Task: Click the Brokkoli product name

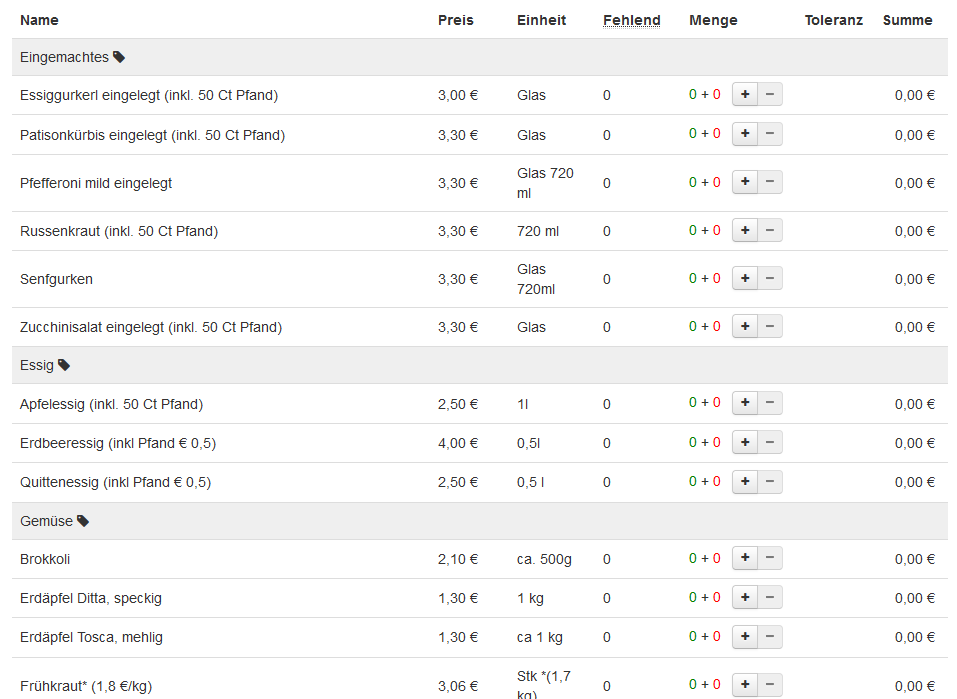Action: [x=45, y=559]
